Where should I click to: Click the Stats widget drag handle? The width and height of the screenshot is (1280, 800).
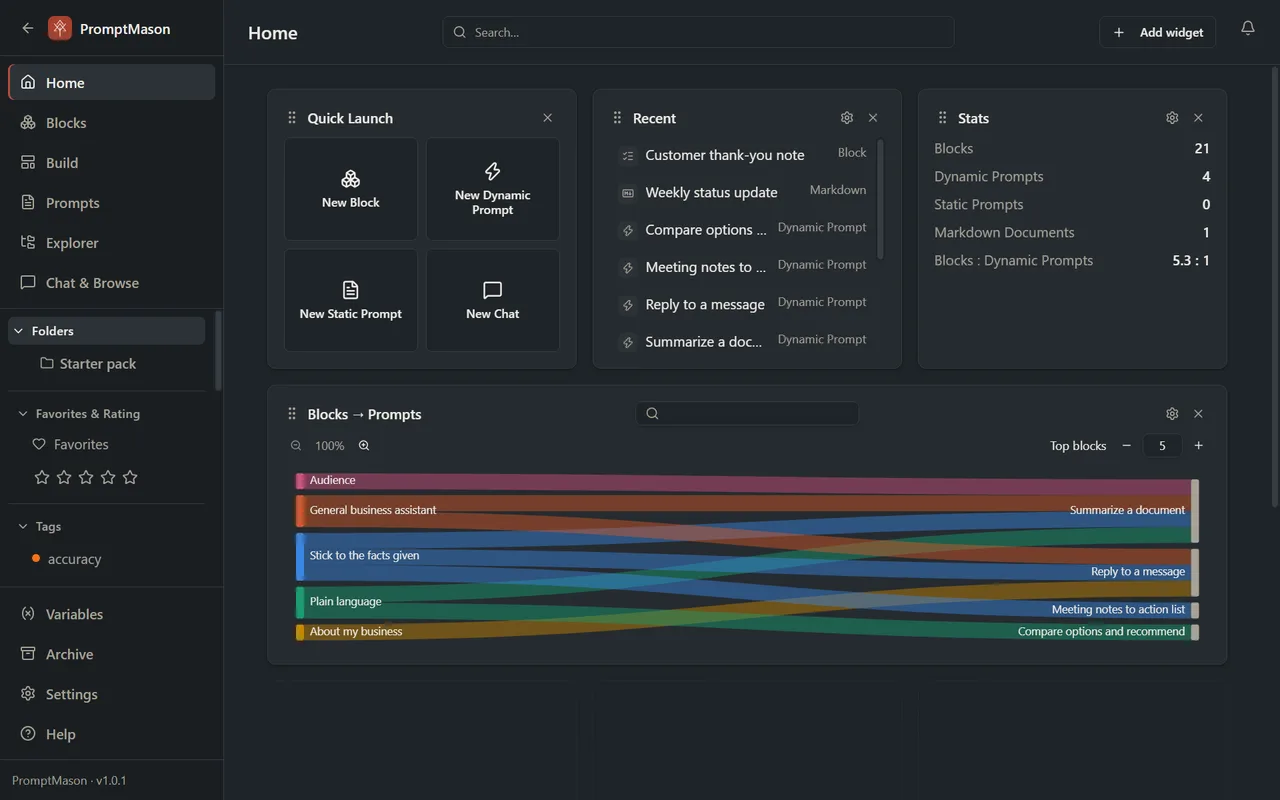pos(942,118)
